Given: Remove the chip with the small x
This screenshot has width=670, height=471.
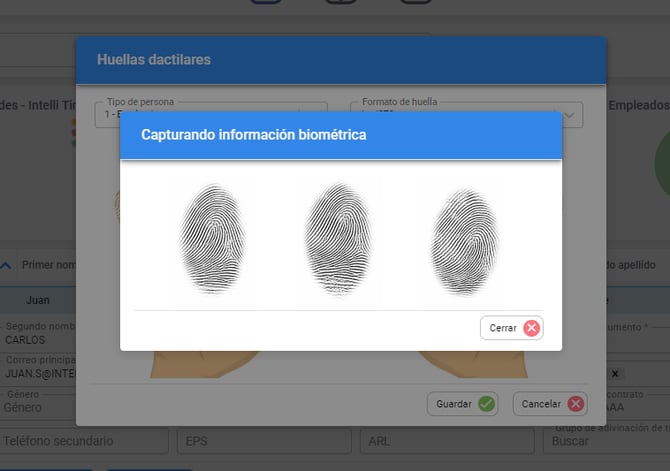Looking at the screenshot, I should pyautogui.click(x=615, y=373).
